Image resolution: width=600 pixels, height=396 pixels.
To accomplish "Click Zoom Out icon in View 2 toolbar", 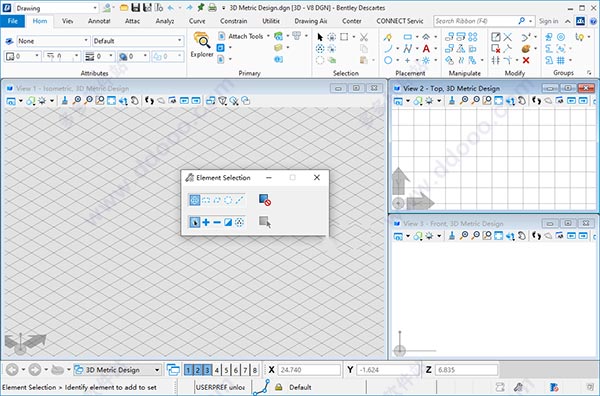I will [x=475, y=101].
